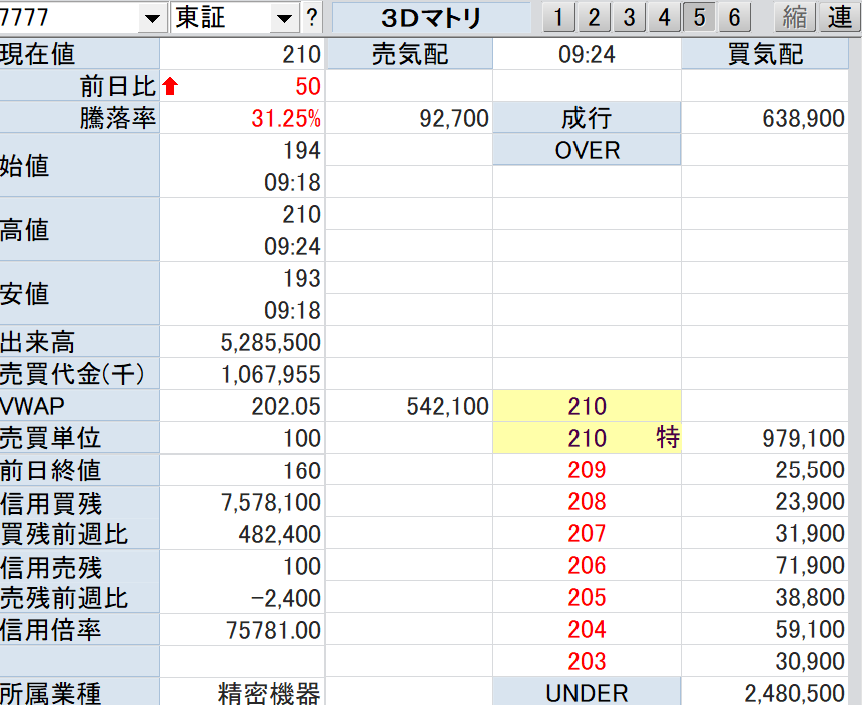The image size is (862, 705).
Task: Click the bid volume 25,500
Action: pos(810,470)
